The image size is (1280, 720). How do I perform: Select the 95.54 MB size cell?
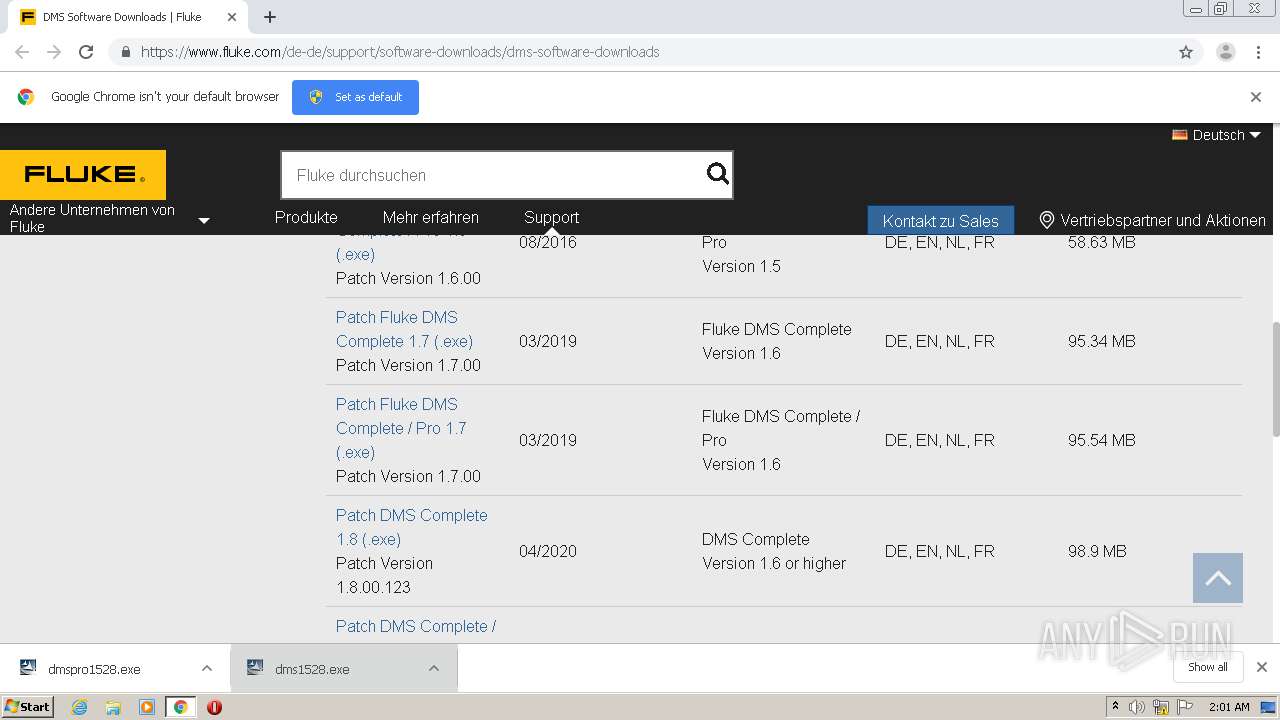coord(1102,440)
